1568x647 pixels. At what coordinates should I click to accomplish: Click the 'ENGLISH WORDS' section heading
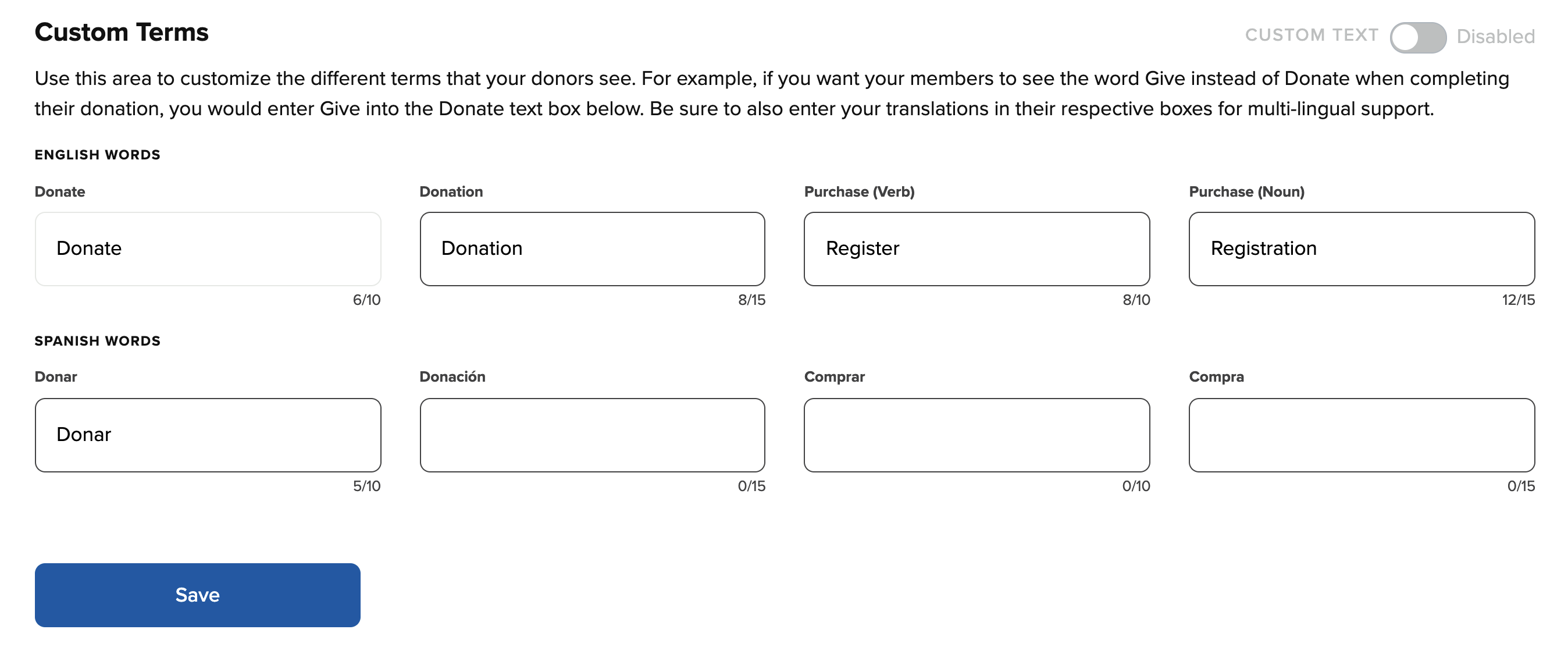click(x=97, y=155)
